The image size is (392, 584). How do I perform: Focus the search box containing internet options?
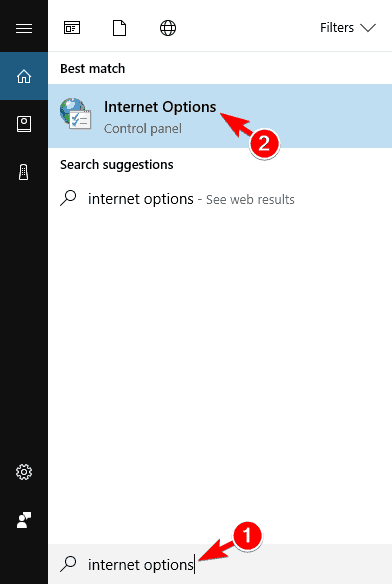[220, 564]
